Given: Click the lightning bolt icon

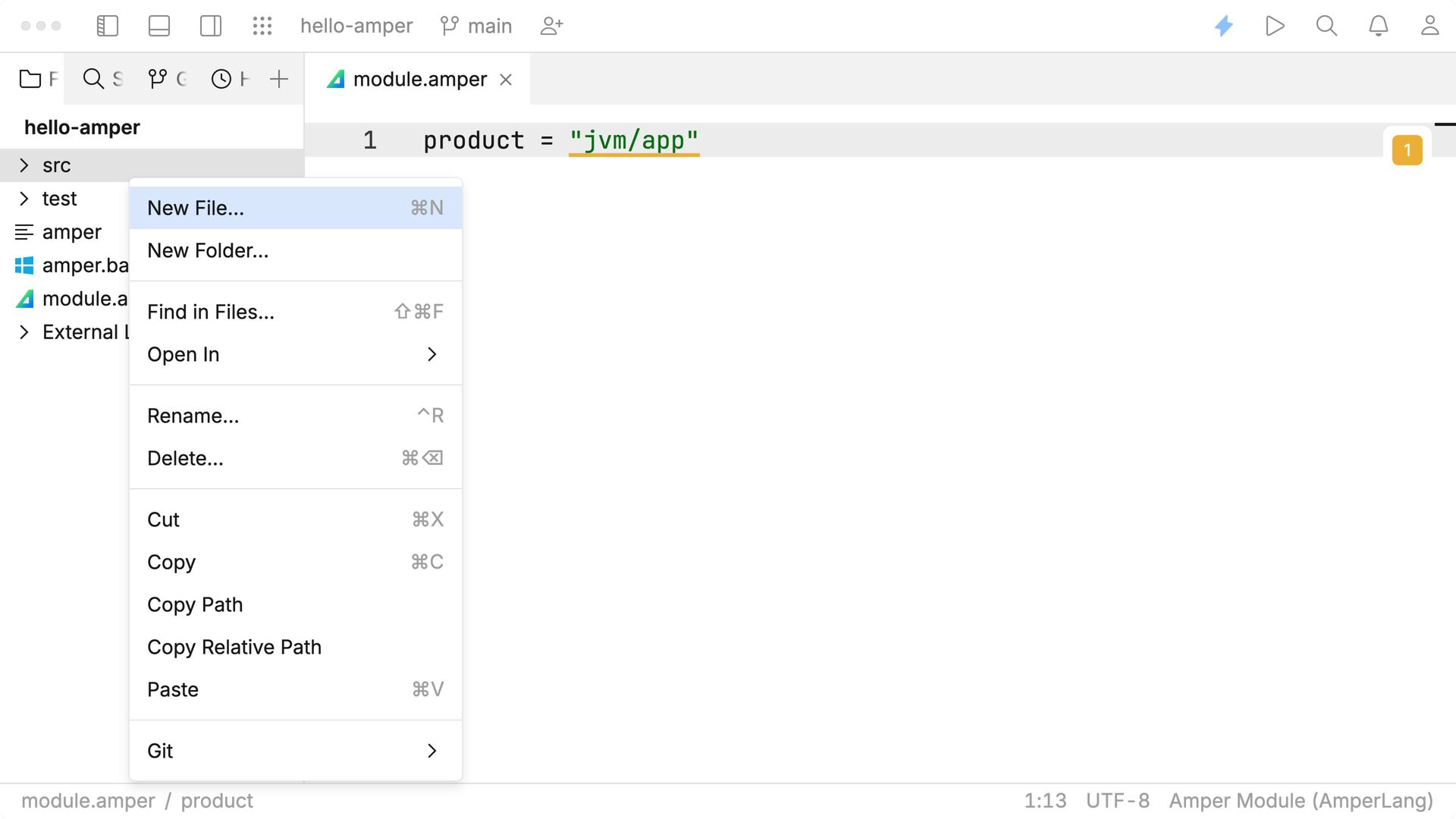Looking at the screenshot, I should [x=1224, y=26].
